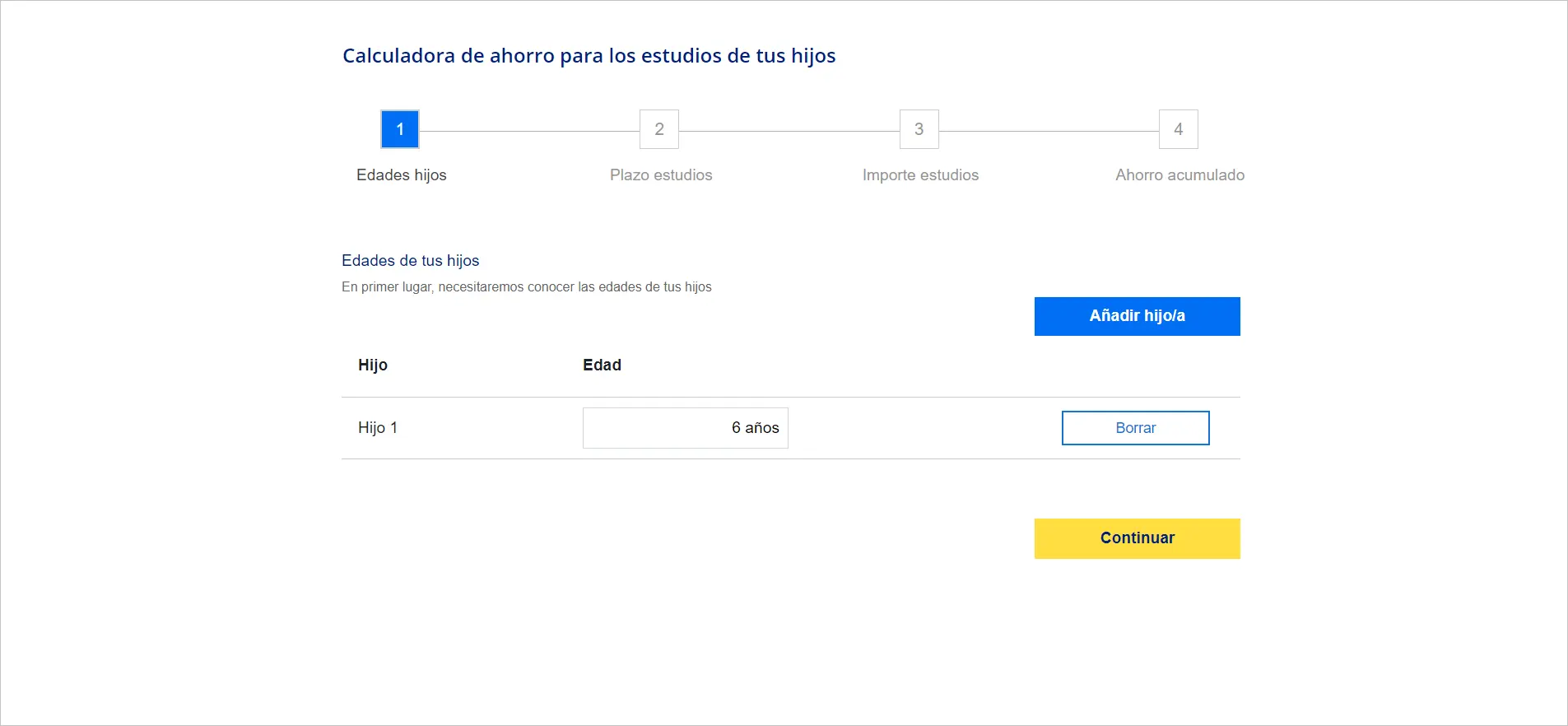This screenshot has width=1568, height=726.
Task: Go to step 3 number box
Action: [x=919, y=129]
